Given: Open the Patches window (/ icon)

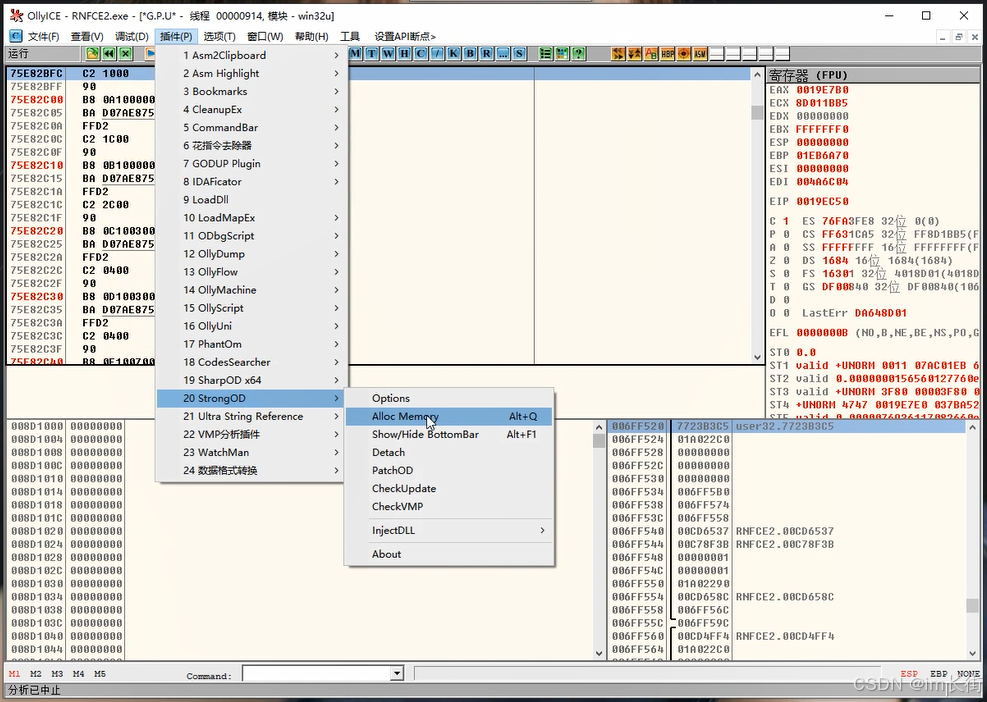Looking at the screenshot, I should [437, 54].
